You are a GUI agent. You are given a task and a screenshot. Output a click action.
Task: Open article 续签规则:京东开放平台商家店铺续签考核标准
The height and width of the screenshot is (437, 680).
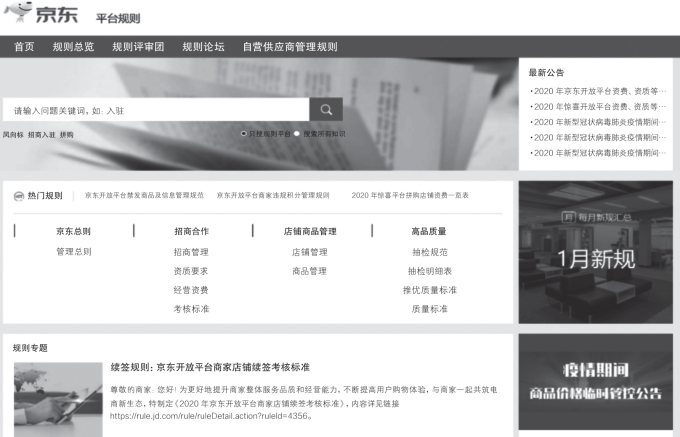[210, 367]
